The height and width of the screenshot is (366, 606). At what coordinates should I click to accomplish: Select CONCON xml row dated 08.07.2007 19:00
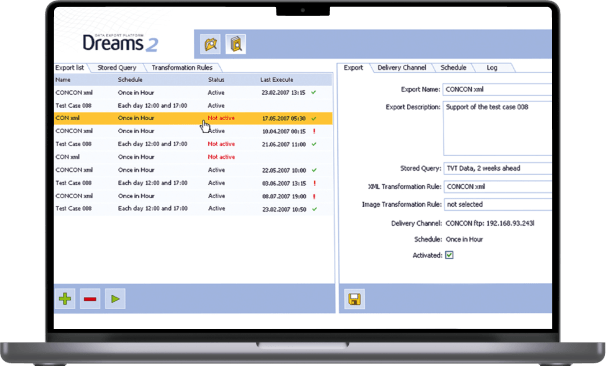(193, 196)
